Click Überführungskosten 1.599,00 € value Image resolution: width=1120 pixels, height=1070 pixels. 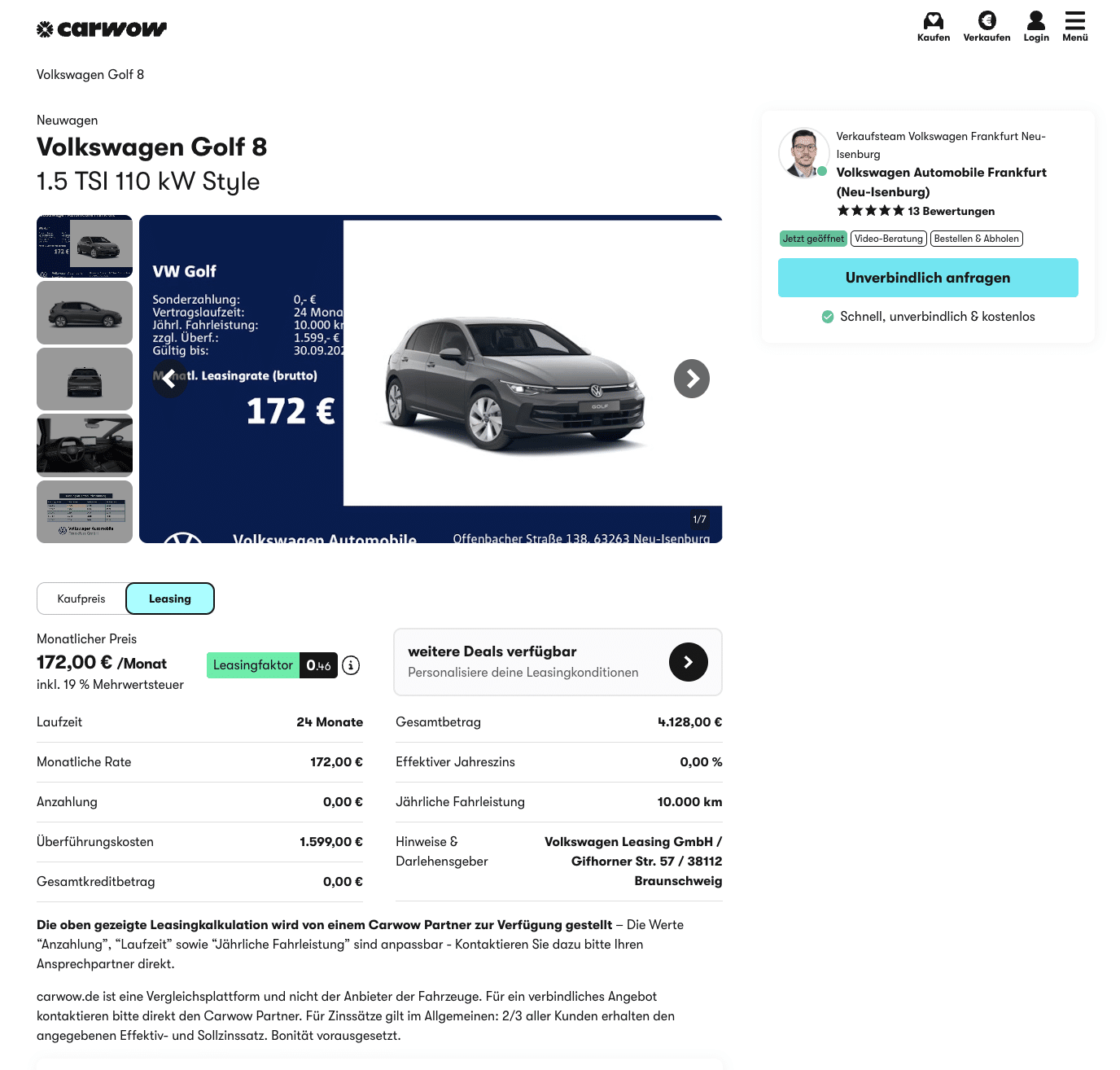coord(331,842)
